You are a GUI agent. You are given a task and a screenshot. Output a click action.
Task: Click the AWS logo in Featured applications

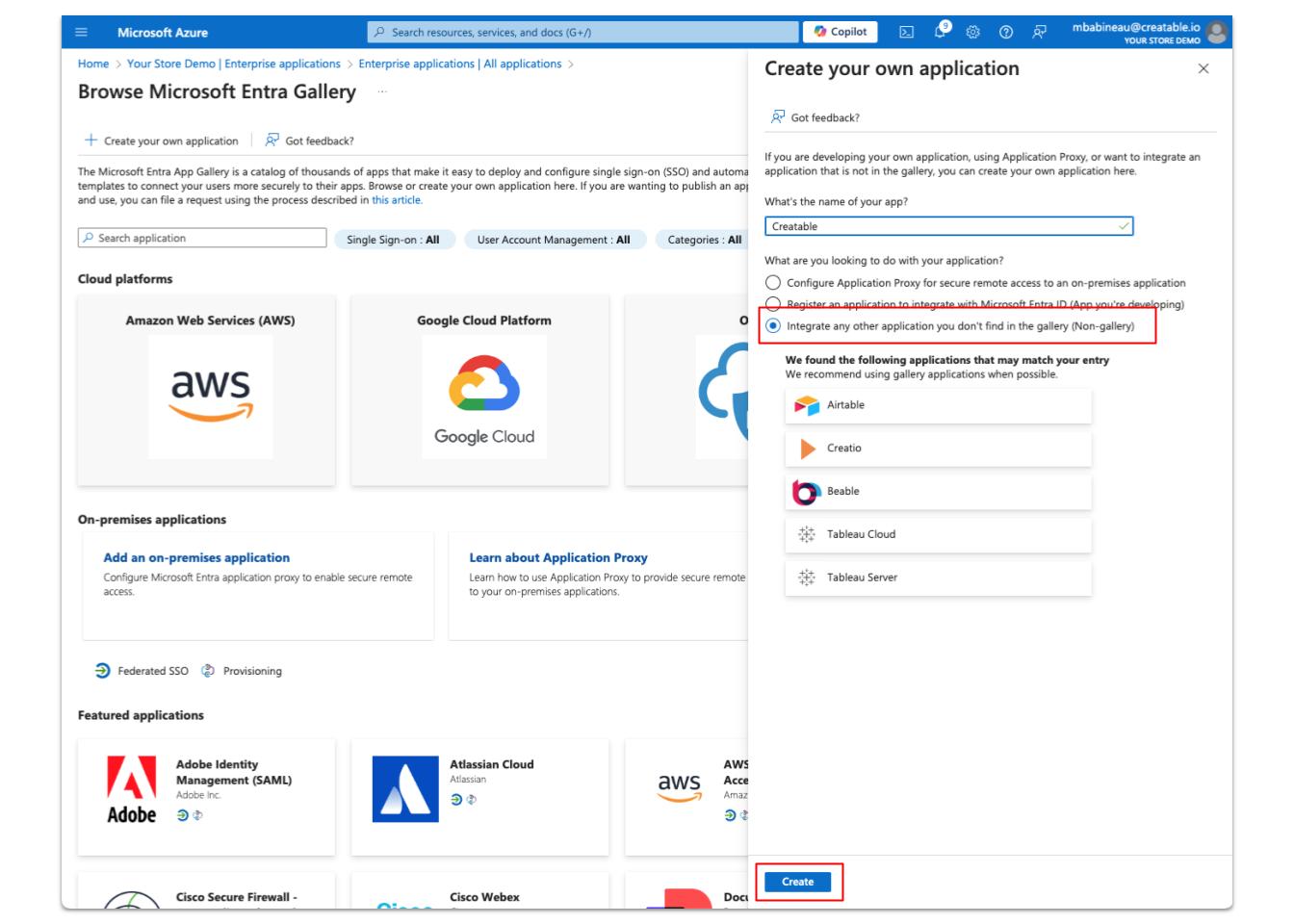coord(679,787)
